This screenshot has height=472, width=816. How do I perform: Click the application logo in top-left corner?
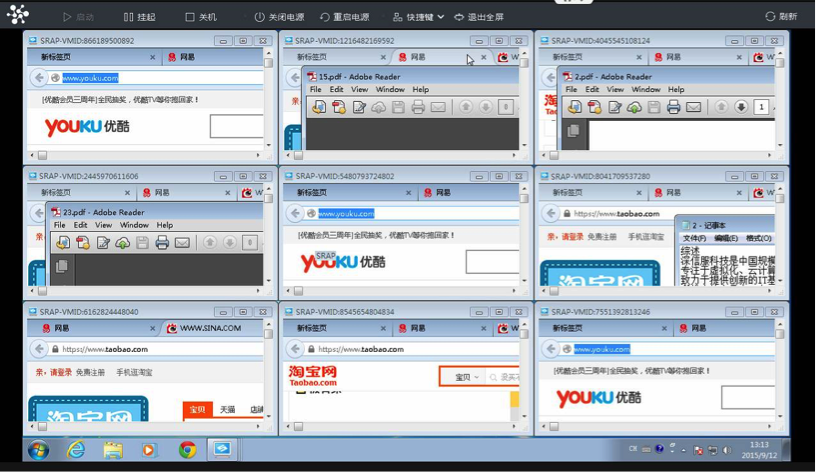[x=18, y=14]
